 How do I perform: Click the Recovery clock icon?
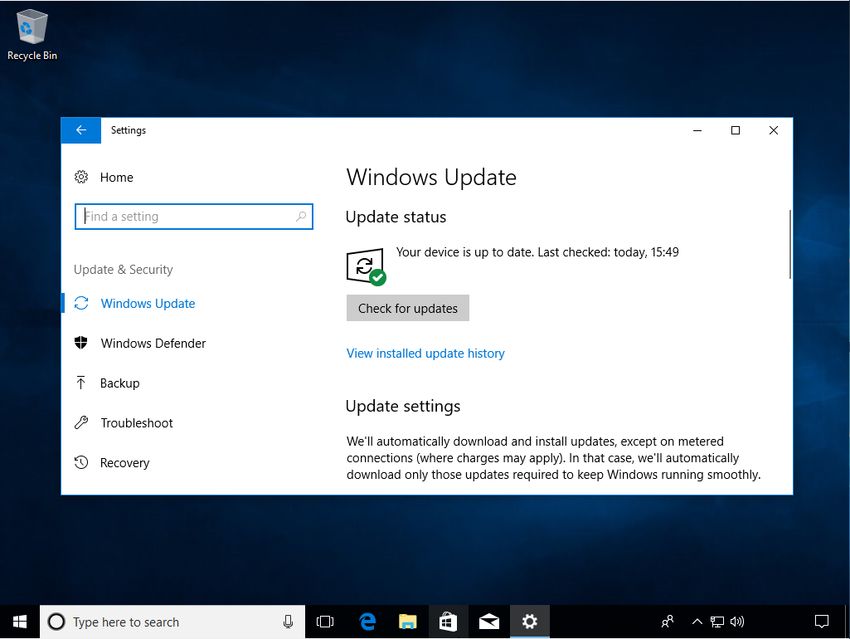coord(81,462)
